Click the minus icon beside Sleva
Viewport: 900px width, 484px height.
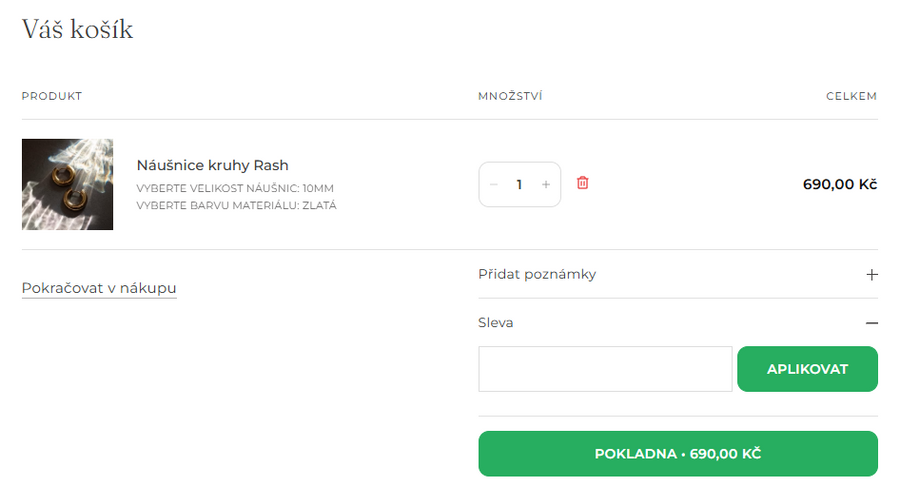pos(871,323)
